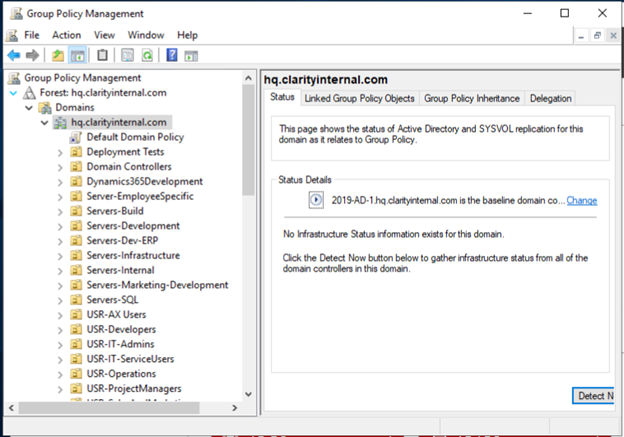The width and height of the screenshot is (624, 437).
Task: Click the Domain Controllers OU folder icon
Action: pyautogui.click(x=76, y=167)
